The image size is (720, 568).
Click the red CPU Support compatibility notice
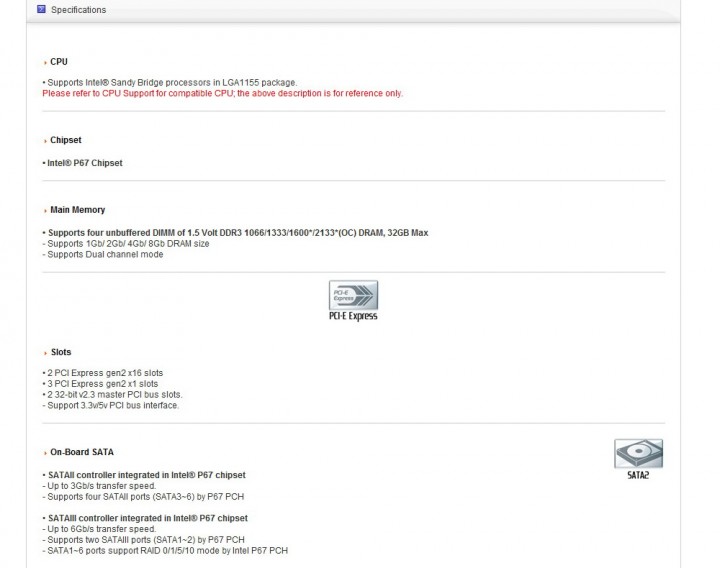(x=223, y=93)
